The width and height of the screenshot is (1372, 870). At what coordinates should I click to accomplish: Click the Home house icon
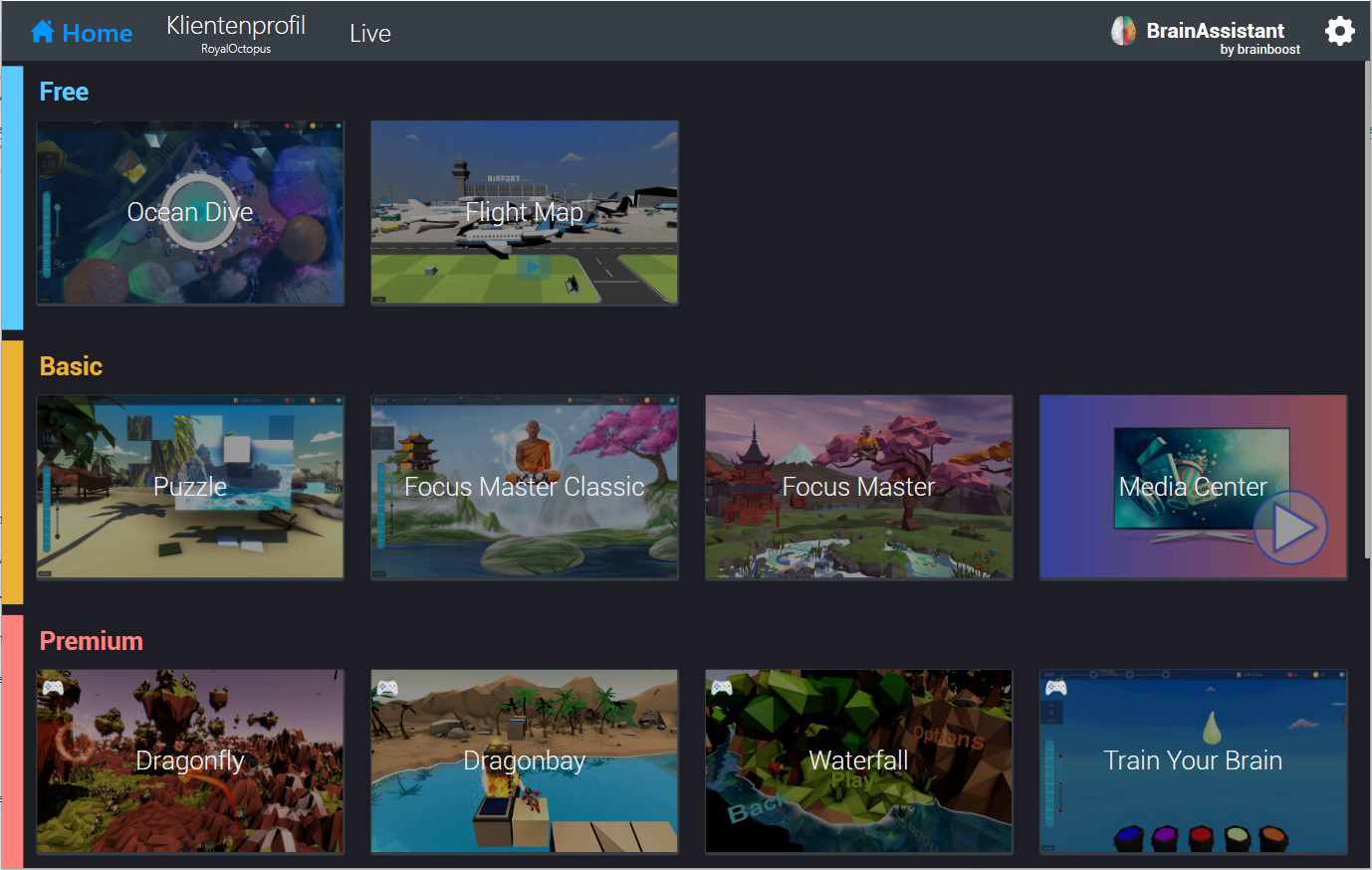[x=44, y=31]
